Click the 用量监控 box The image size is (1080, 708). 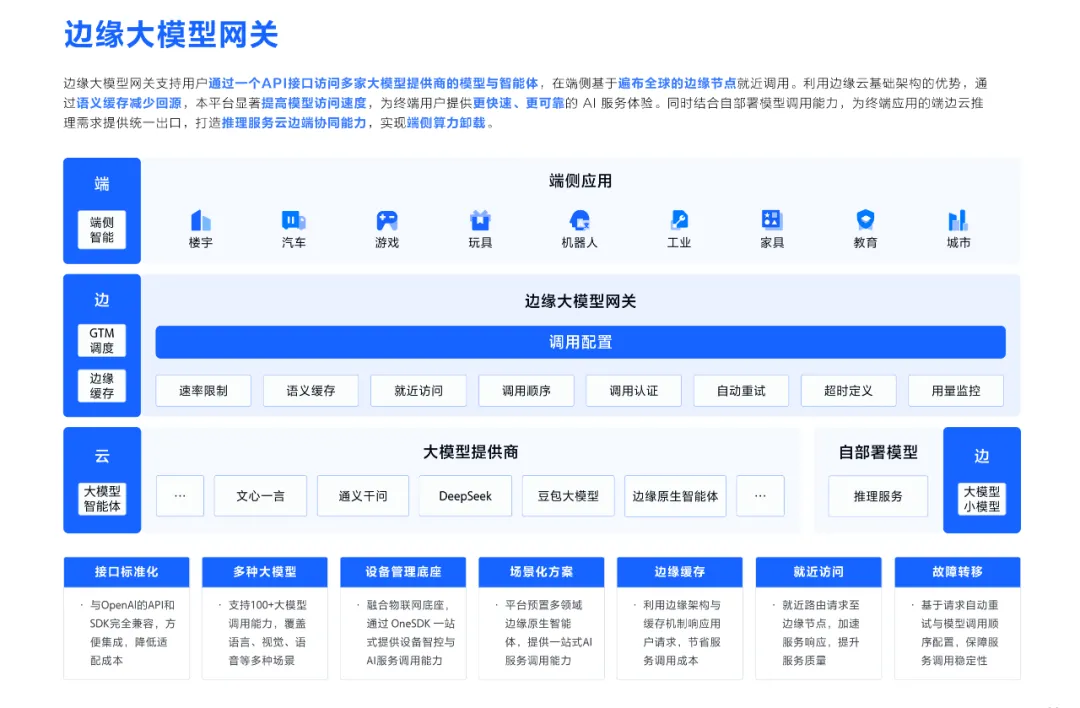click(x=955, y=391)
